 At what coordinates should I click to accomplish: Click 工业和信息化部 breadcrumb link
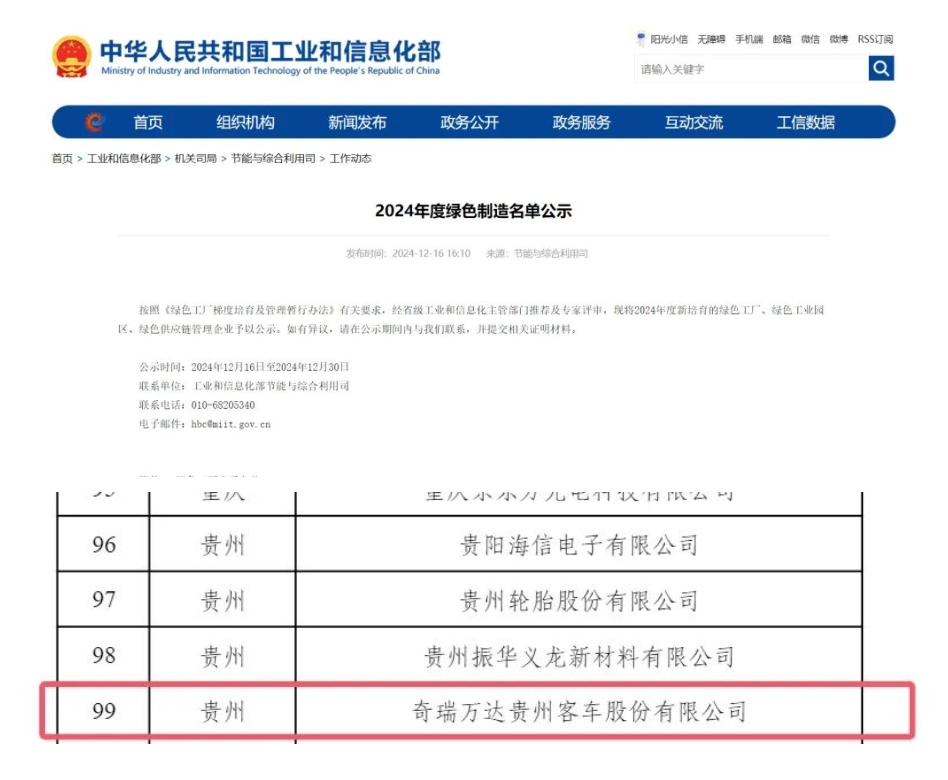124,158
